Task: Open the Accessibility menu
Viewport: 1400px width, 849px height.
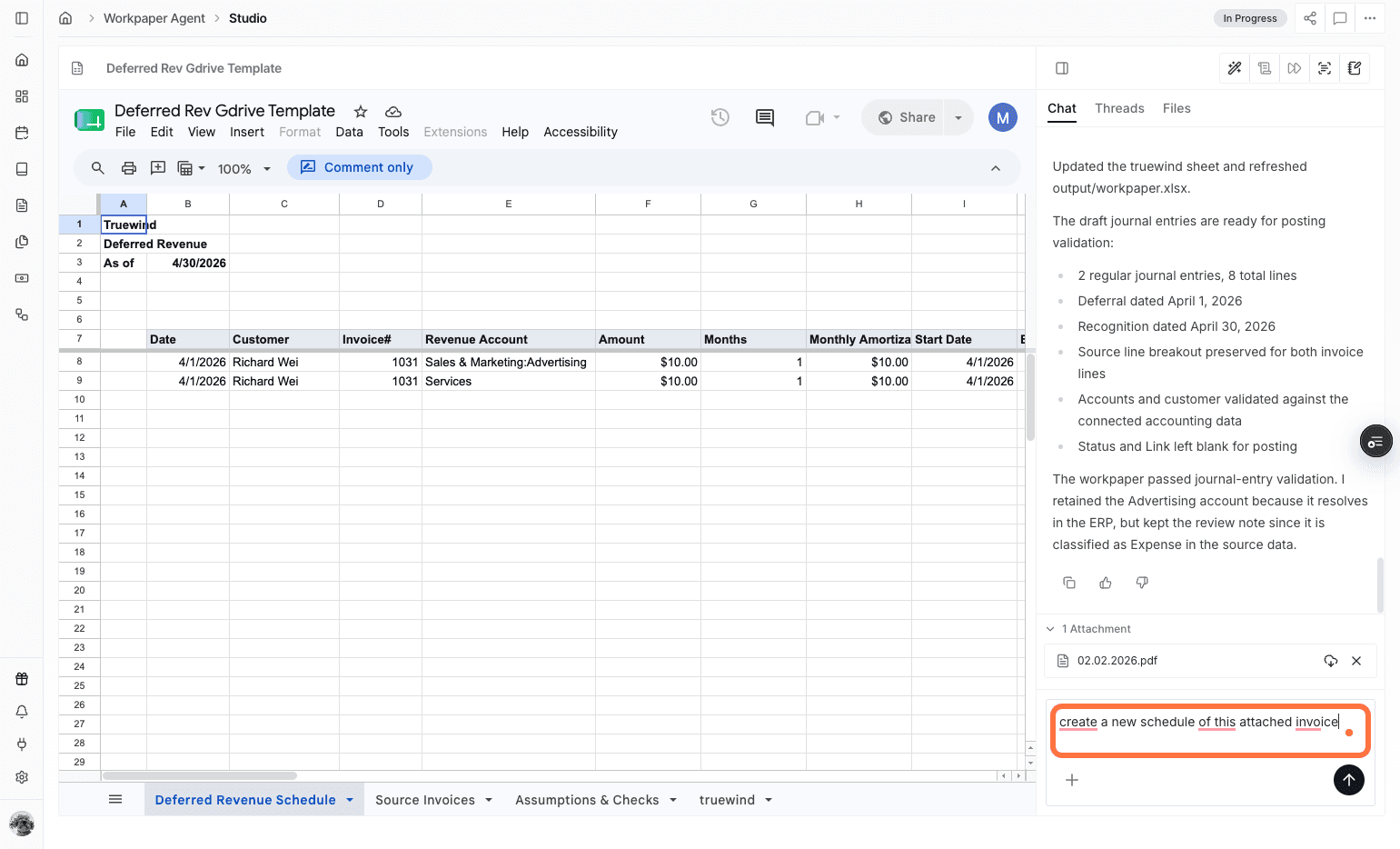Action: click(x=581, y=132)
